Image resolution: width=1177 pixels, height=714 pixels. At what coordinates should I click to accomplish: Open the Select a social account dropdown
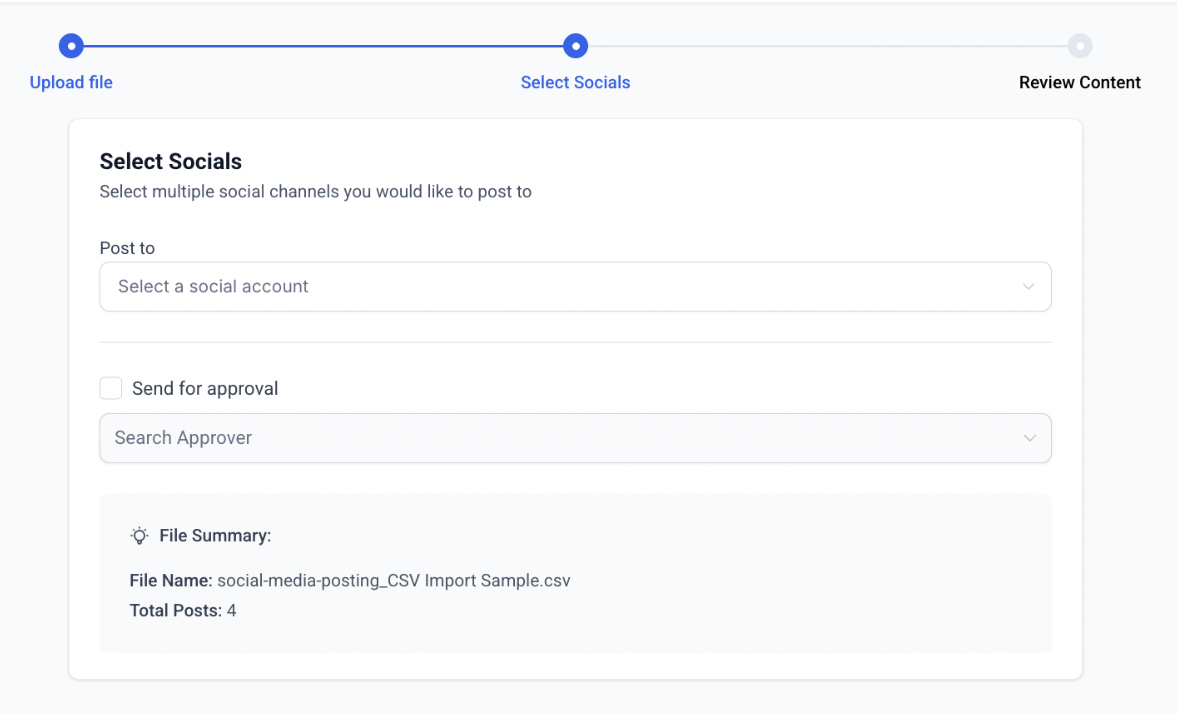576,287
